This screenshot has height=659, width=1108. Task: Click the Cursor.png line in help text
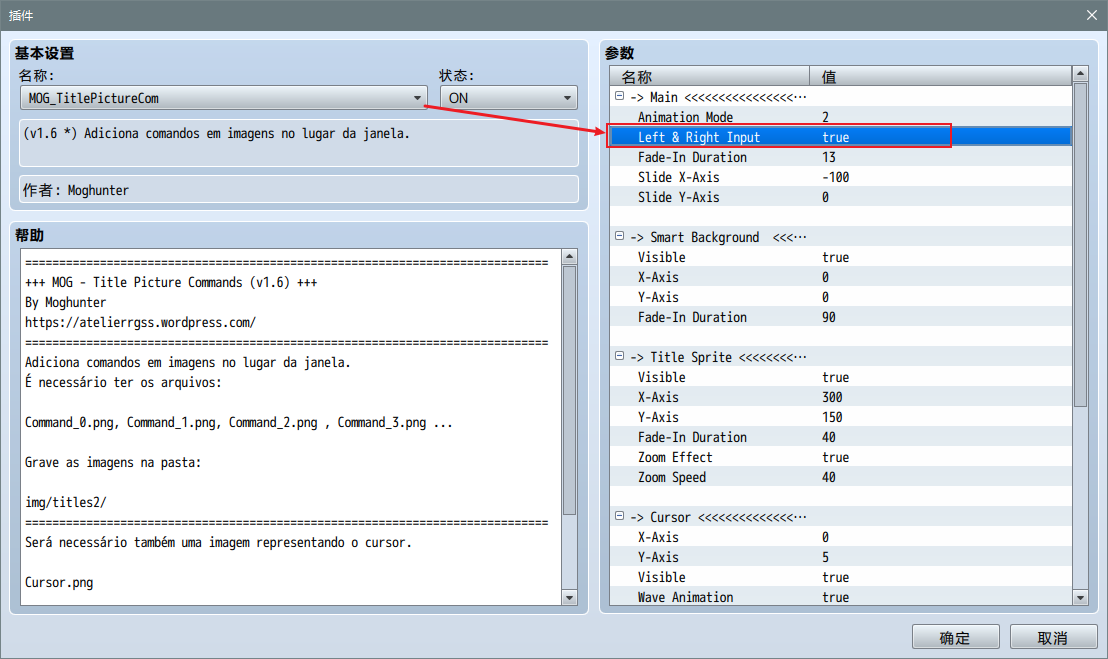(x=59, y=582)
